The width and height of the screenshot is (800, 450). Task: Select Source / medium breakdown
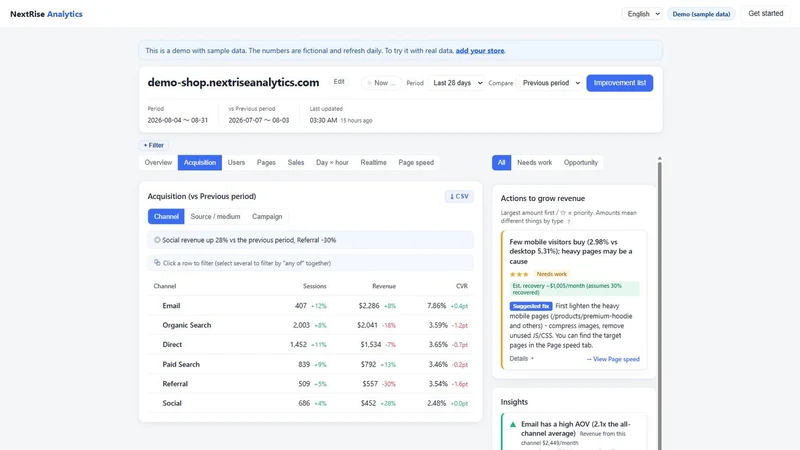(x=215, y=216)
